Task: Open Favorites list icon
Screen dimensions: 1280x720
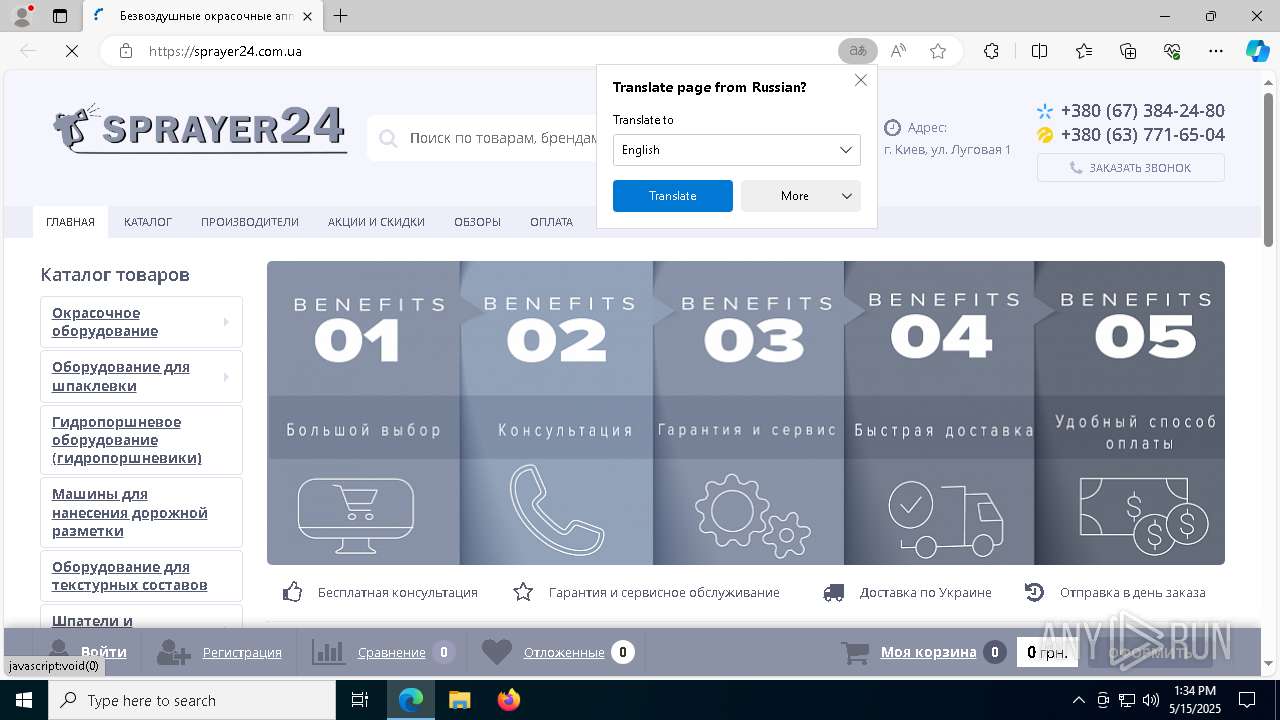Action: pos(1084,51)
